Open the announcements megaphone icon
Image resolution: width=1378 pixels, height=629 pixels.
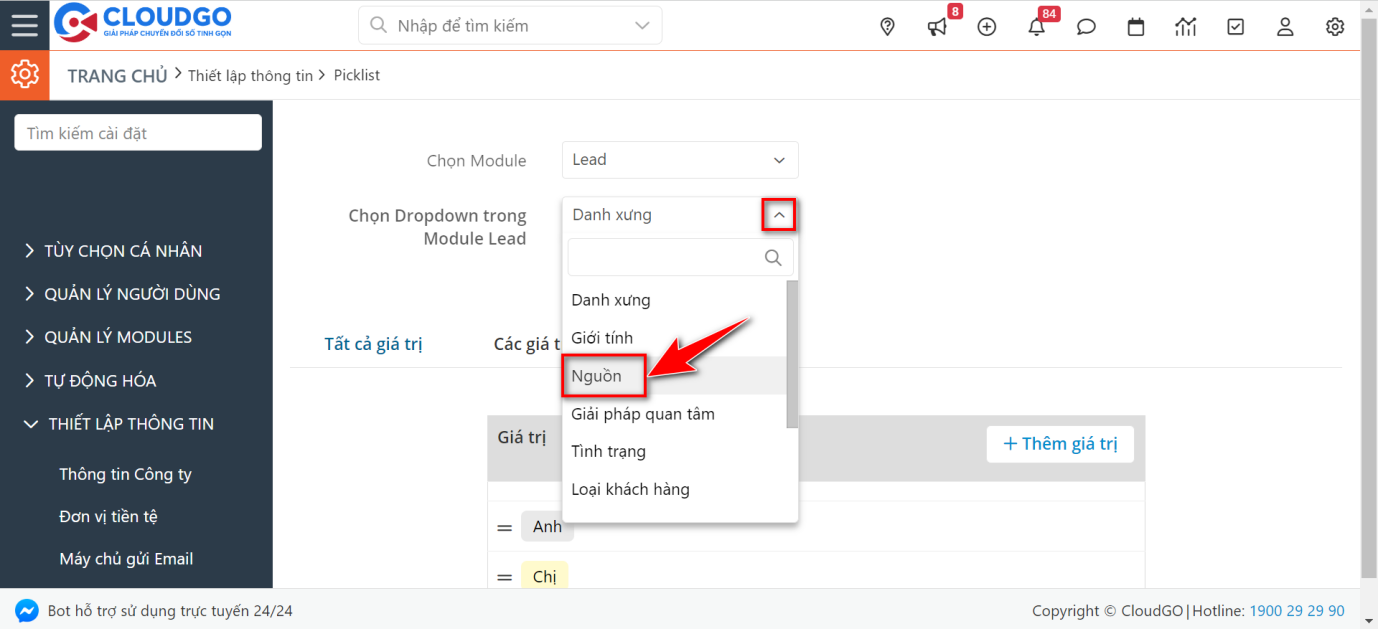[x=936, y=26]
